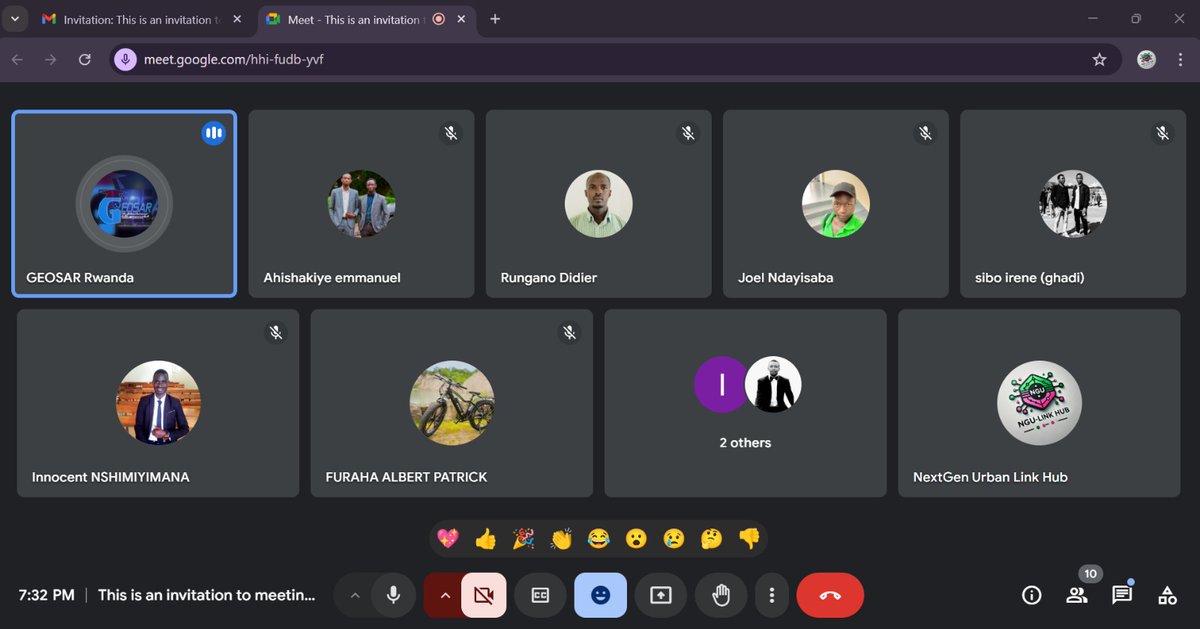Click muted mic icon on Ahishakiye emmanuel
The image size is (1200, 629).
tap(451, 133)
